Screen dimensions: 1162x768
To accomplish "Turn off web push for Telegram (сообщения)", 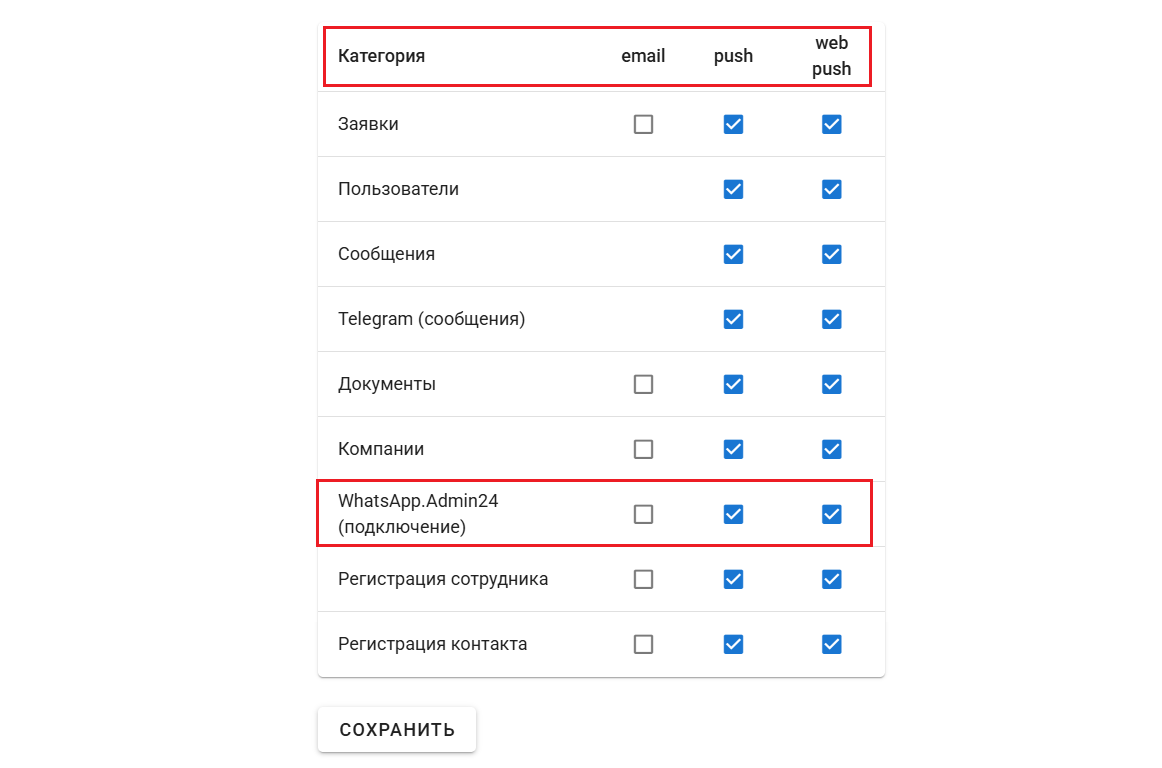I will pos(831,319).
